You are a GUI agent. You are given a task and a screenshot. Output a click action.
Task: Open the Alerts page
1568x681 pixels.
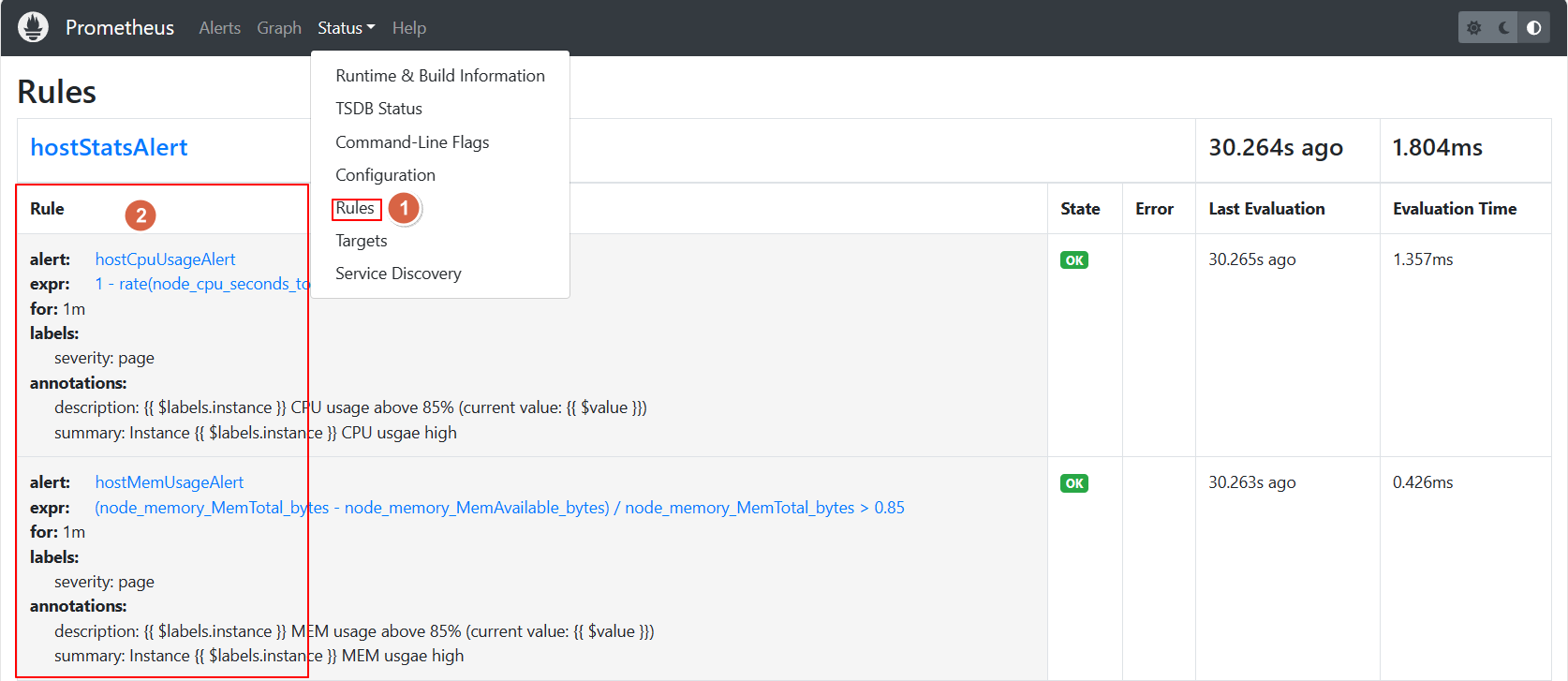point(220,28)
